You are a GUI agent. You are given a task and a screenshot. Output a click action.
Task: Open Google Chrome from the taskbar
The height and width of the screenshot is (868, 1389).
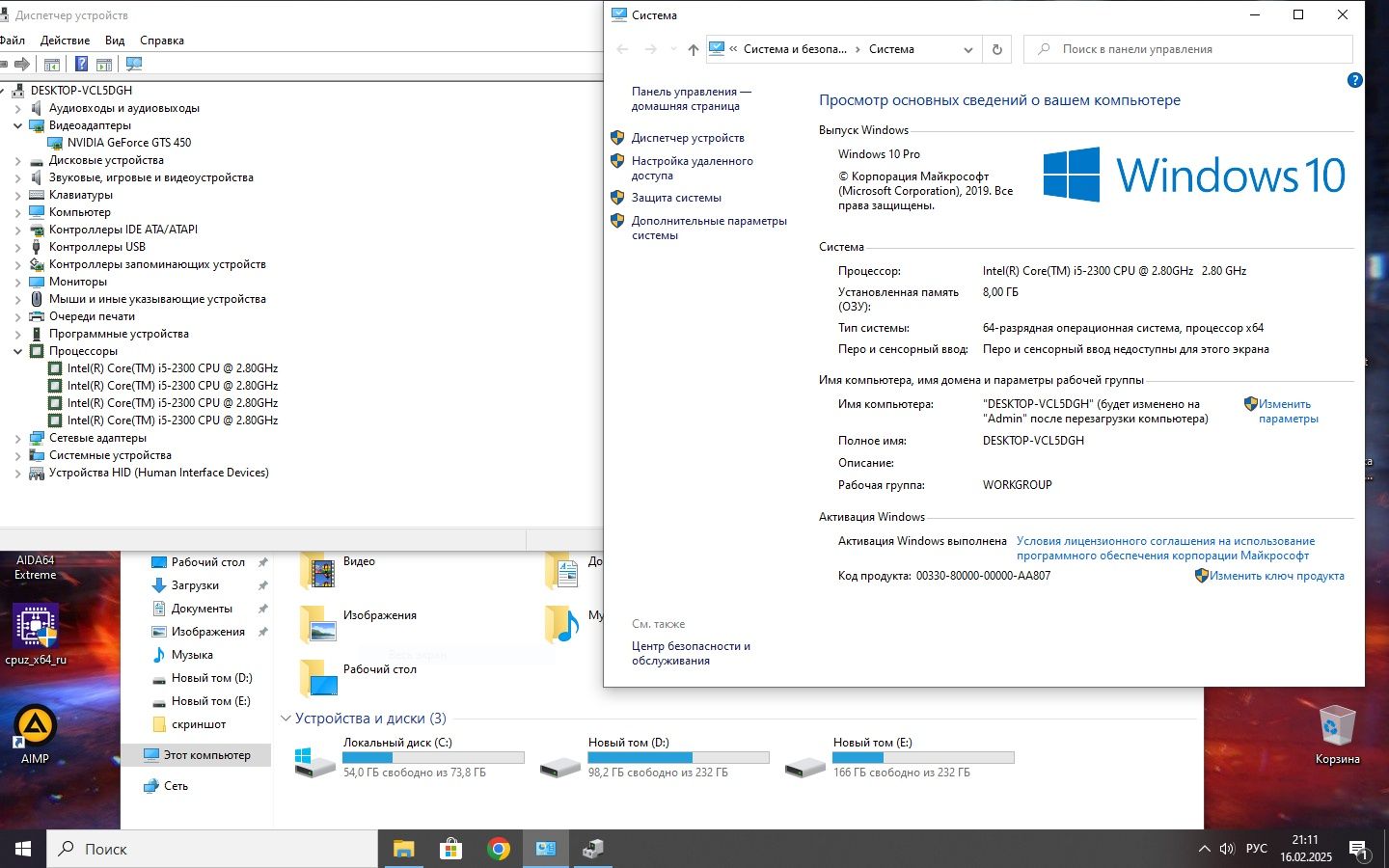click(499, 849)
